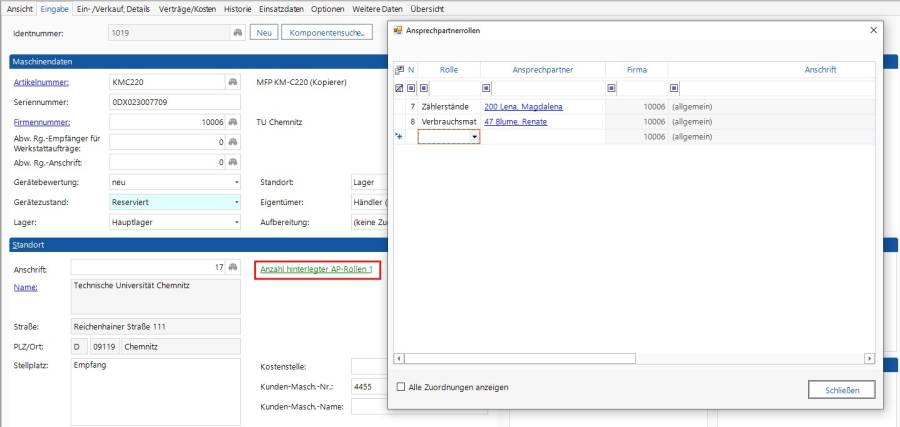Click binoculars icon in Firmennummer field
This screenshot has height=427, width=900.
pos(233,122)
